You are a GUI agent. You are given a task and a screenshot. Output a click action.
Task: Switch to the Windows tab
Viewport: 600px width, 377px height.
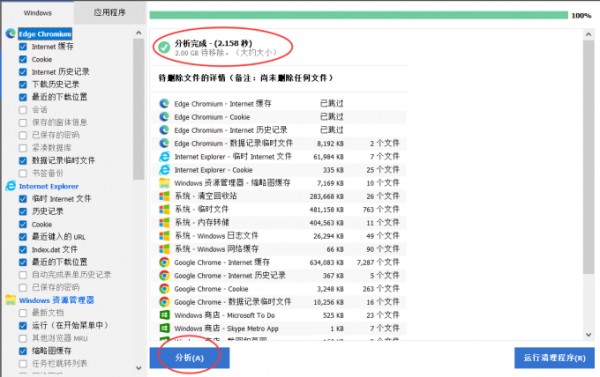coord(38,13)
